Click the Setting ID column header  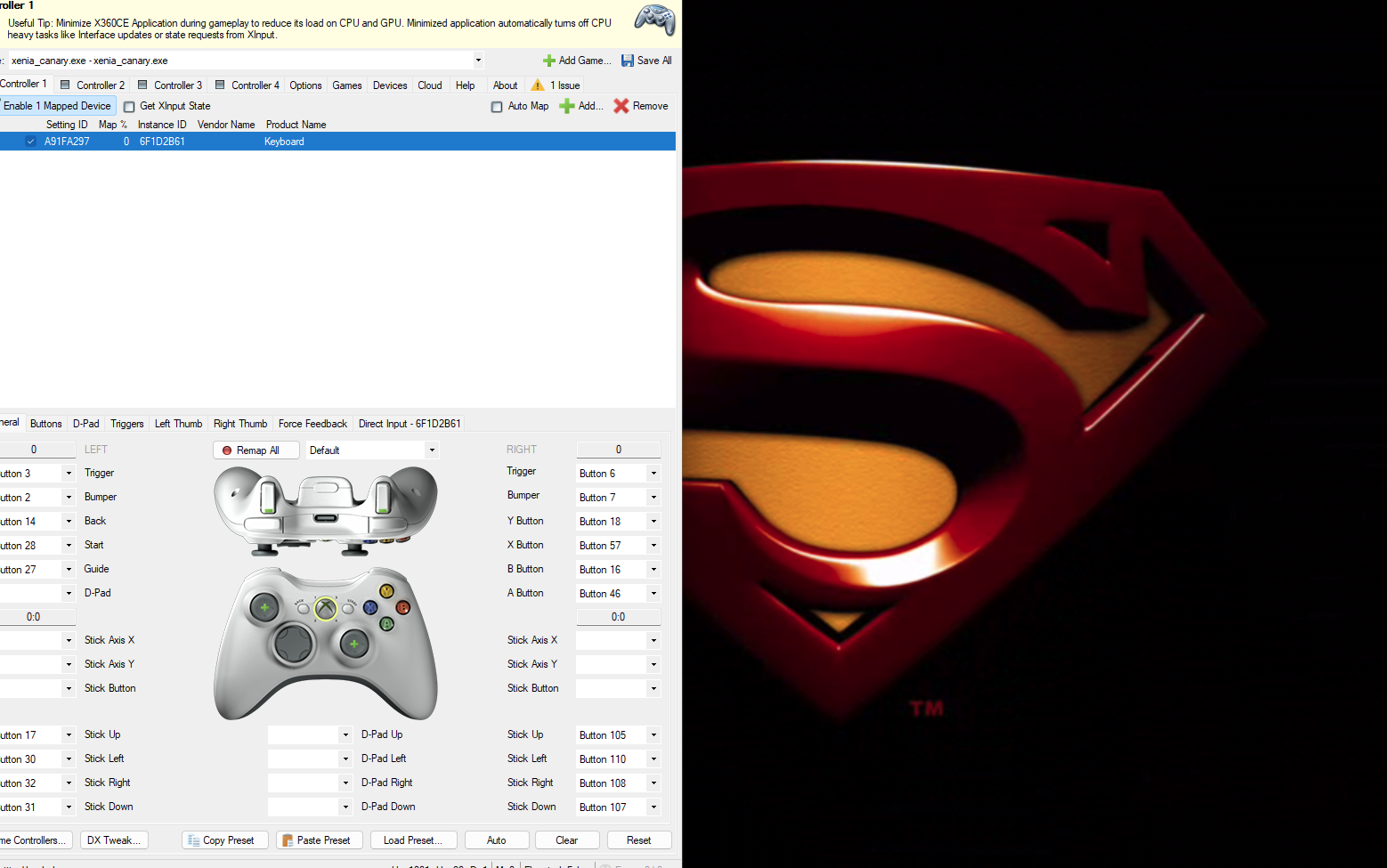pos(67,125)
